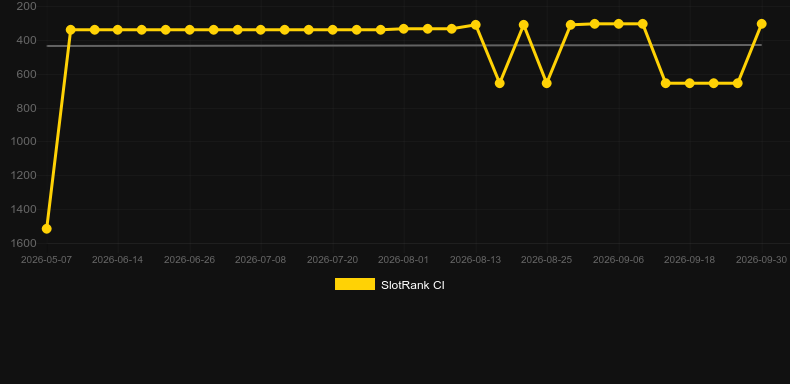Click the 2026-07-08 x-axis date label
The height and width of the screenshot is (384, 790).
[260, 260]
